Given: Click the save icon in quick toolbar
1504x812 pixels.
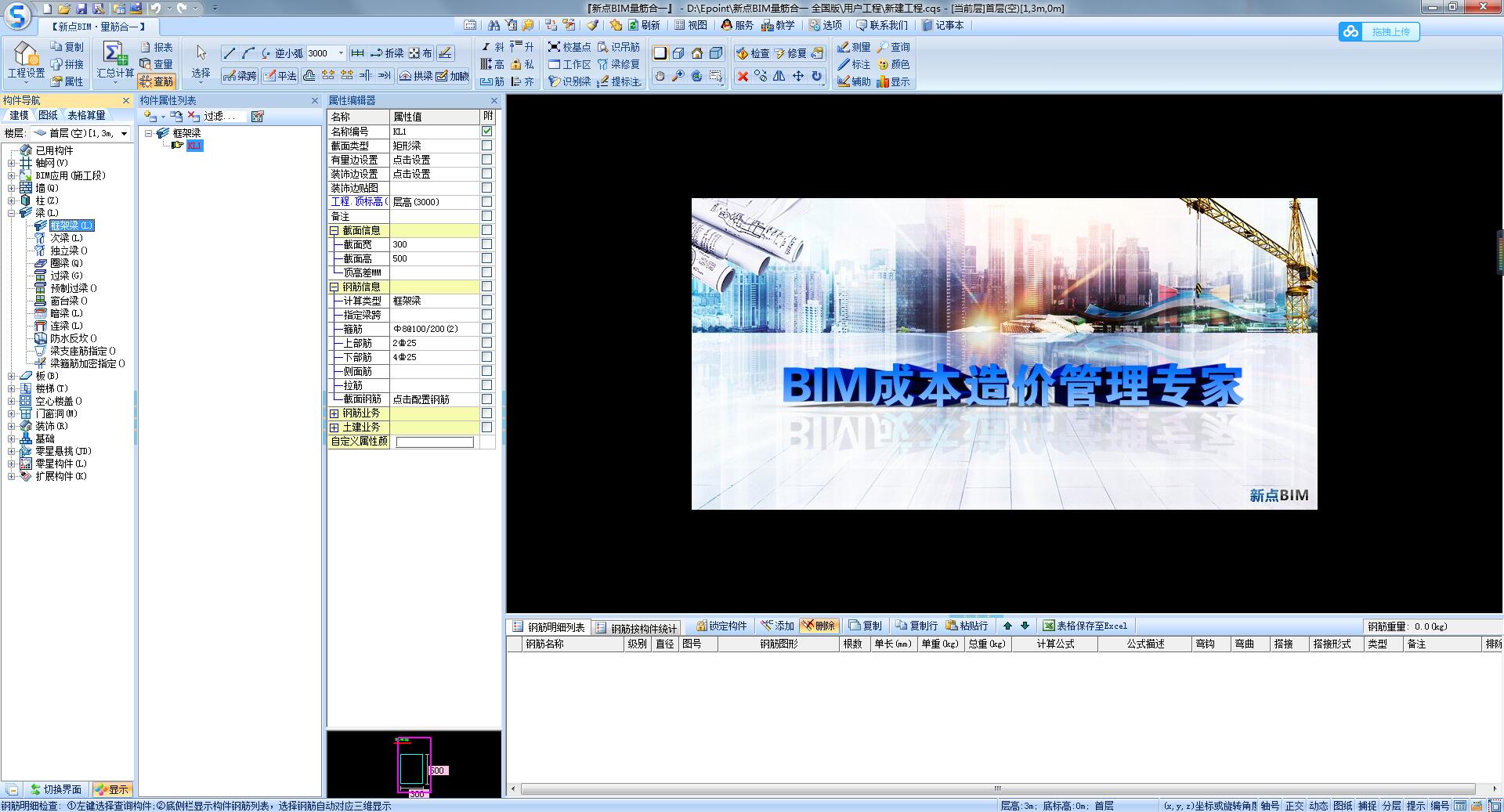Looking at the screenshot, I should click(82, 9).
